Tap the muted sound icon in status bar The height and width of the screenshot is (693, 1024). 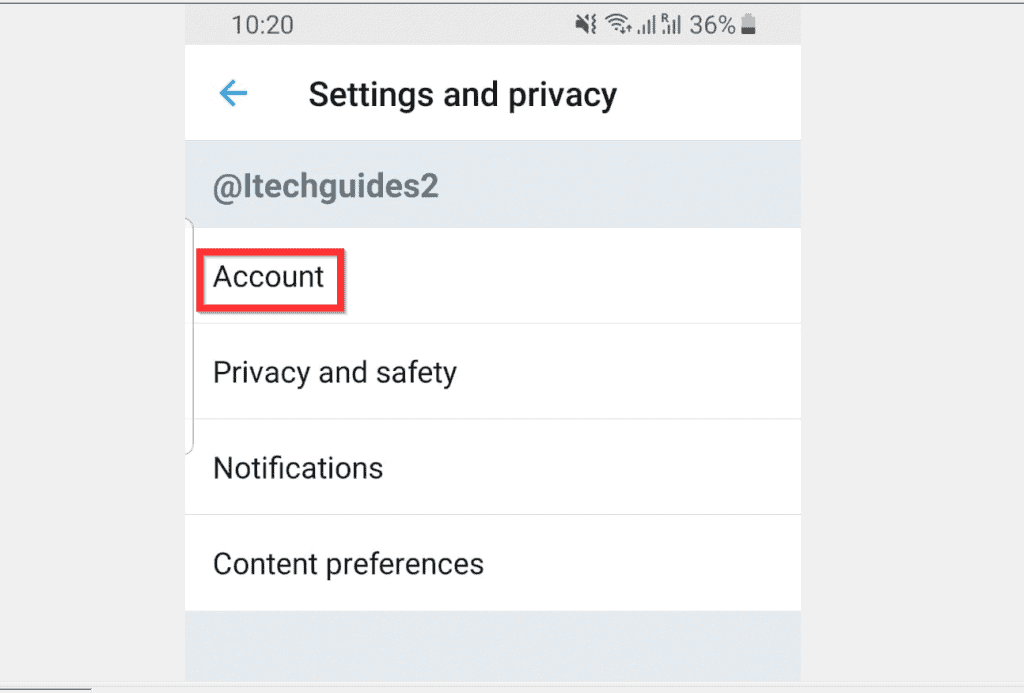[x=585, y=25]
